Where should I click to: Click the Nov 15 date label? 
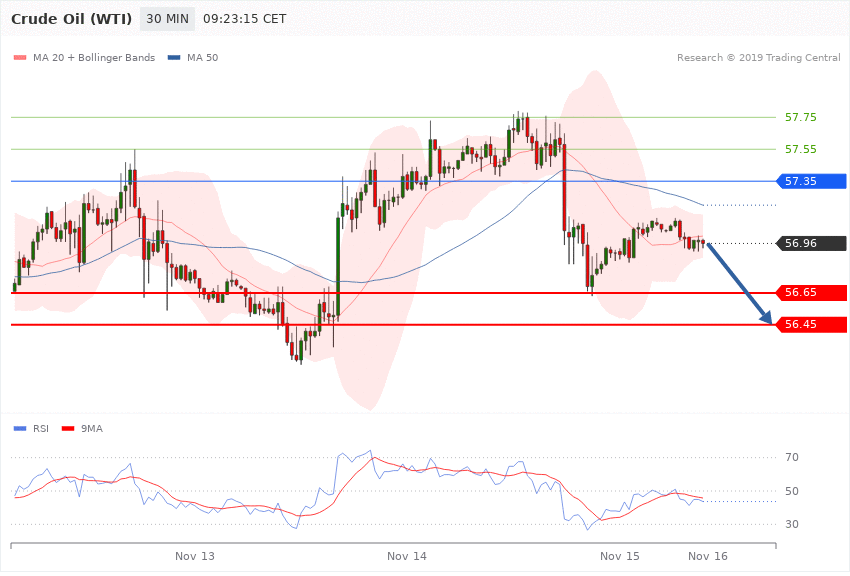point(620,556)
